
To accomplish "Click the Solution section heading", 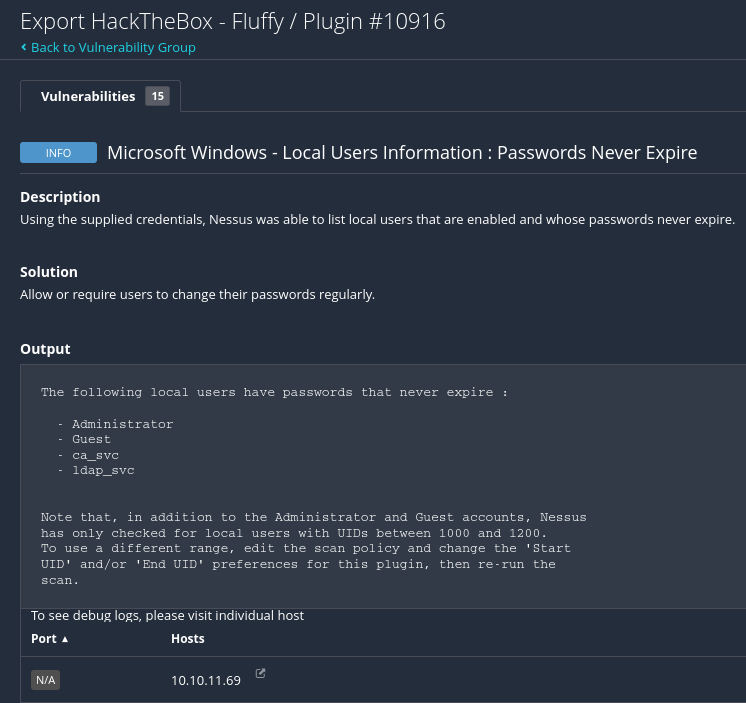I will pyautogui.click(x=49, y=272).
